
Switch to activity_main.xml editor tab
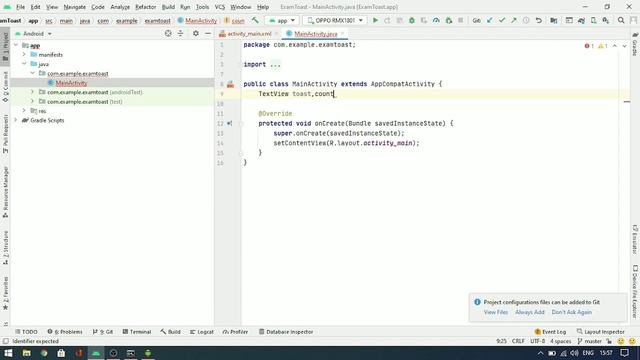coord(249,34)
